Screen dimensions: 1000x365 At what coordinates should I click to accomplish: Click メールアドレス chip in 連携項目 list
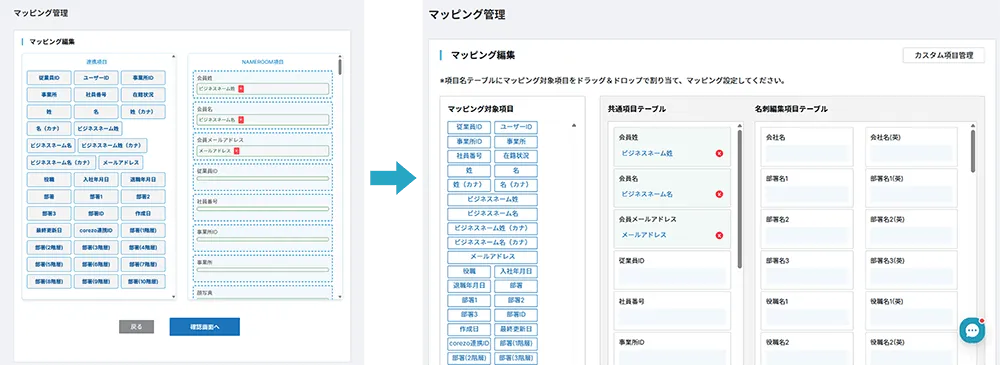(120, 162)
